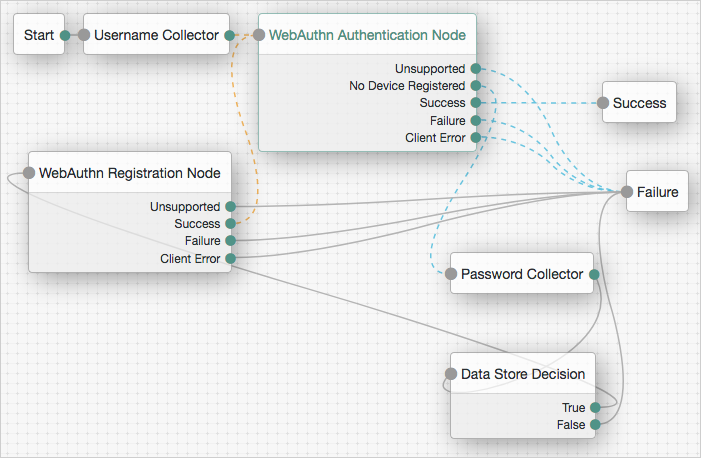Click Authentication Node Success outcome label
Image resolution: width=701 pixels, height=458 pixels.
coord(442,103)
